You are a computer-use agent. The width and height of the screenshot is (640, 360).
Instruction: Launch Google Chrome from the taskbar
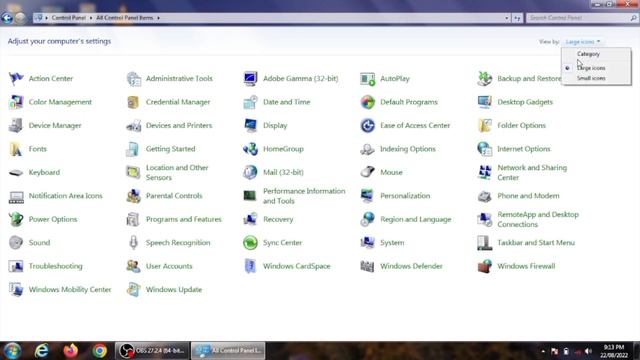pos(99,351)
